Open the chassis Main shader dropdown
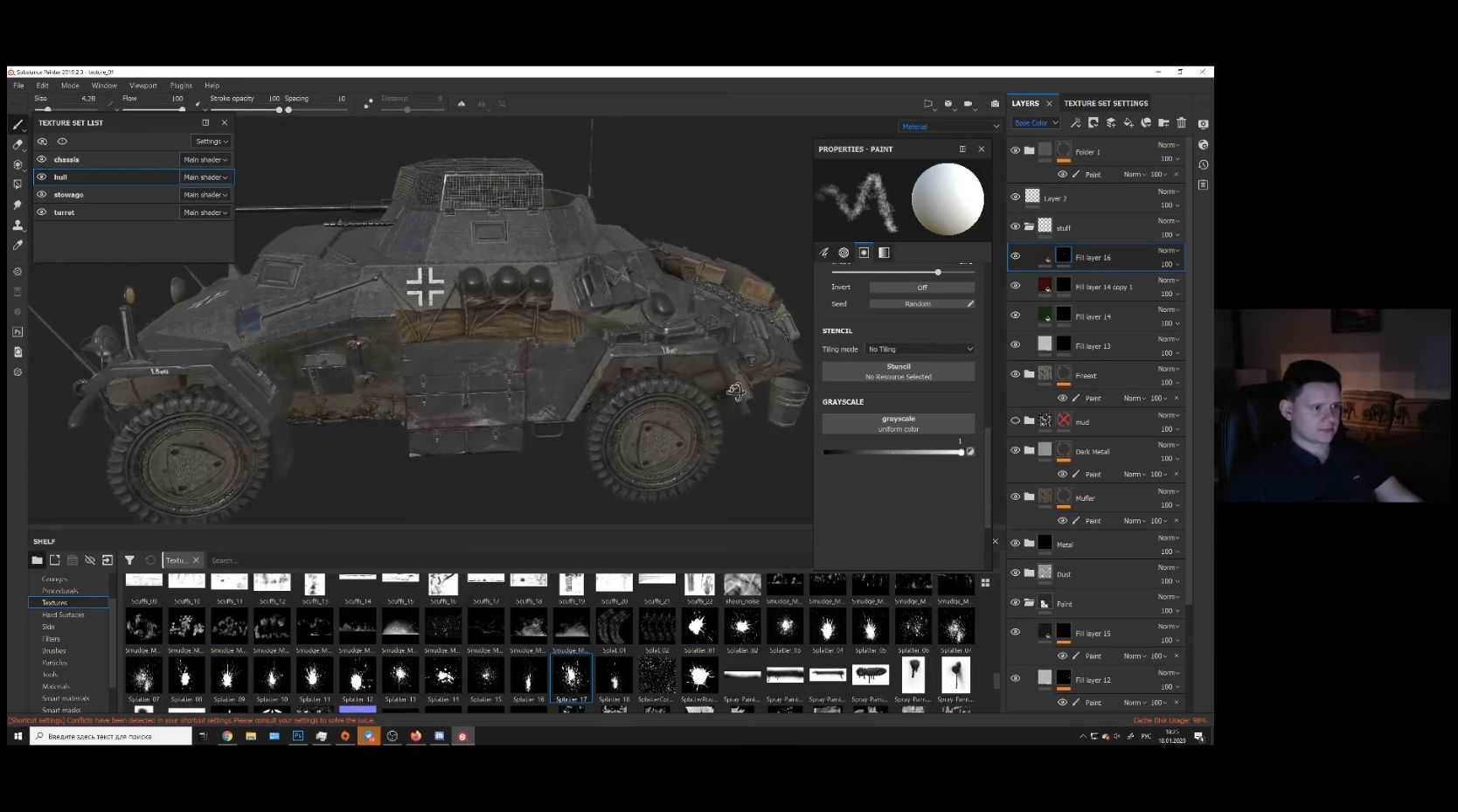Image resolution: width=1458 pixels, height=812 pixels. coord(205,160)
